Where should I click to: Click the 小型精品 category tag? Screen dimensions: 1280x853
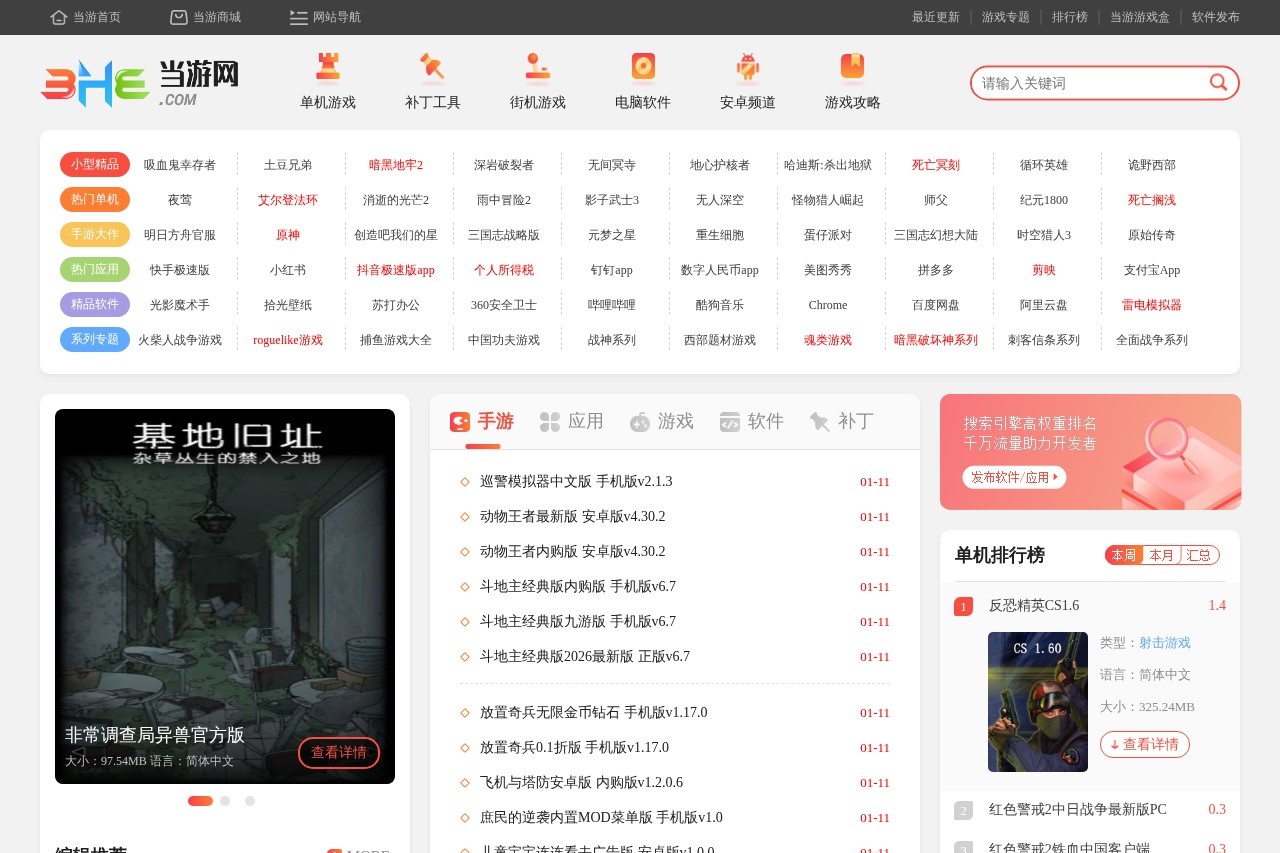point(95,164)
